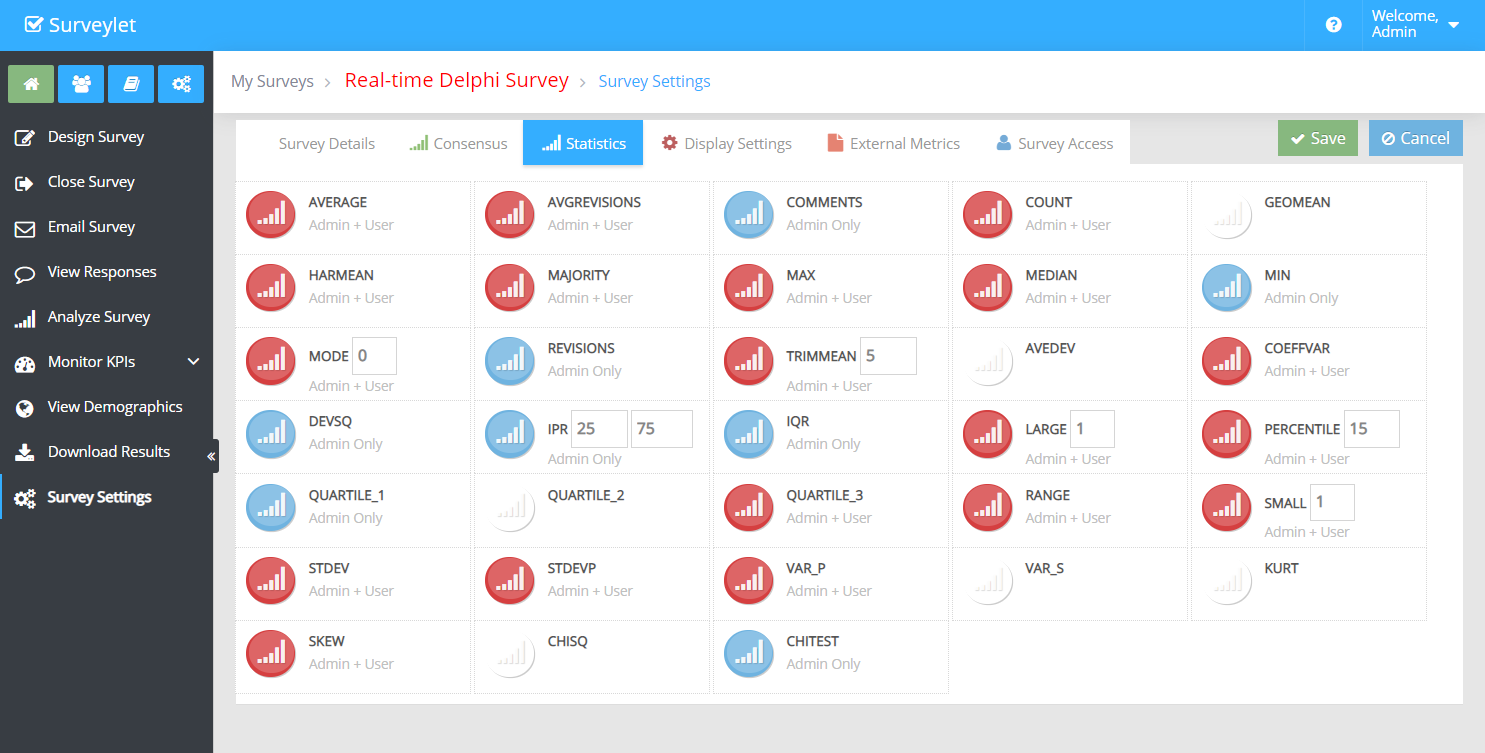1485x753 pixels.
Task: Toggle the COMMENTS statistic circle
Action: (749, 215)
